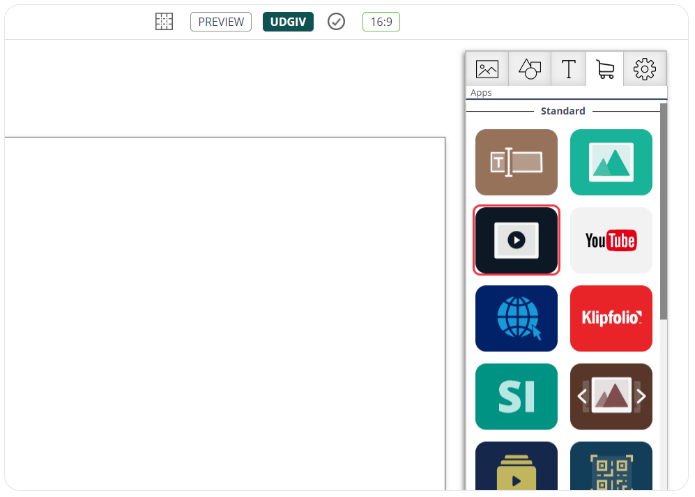Screen dimensions: 695x497
Task: Switch to the image media tab
Action: [487, 69]
